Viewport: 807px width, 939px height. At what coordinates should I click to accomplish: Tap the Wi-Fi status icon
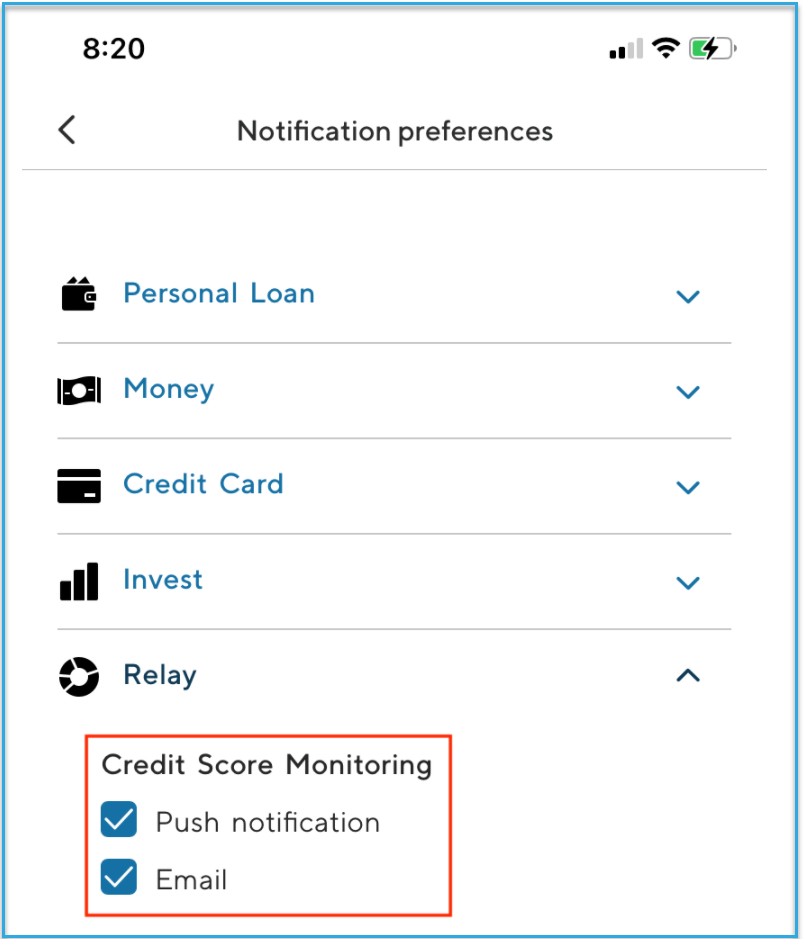pyautogui.click(x=665, y=48)
